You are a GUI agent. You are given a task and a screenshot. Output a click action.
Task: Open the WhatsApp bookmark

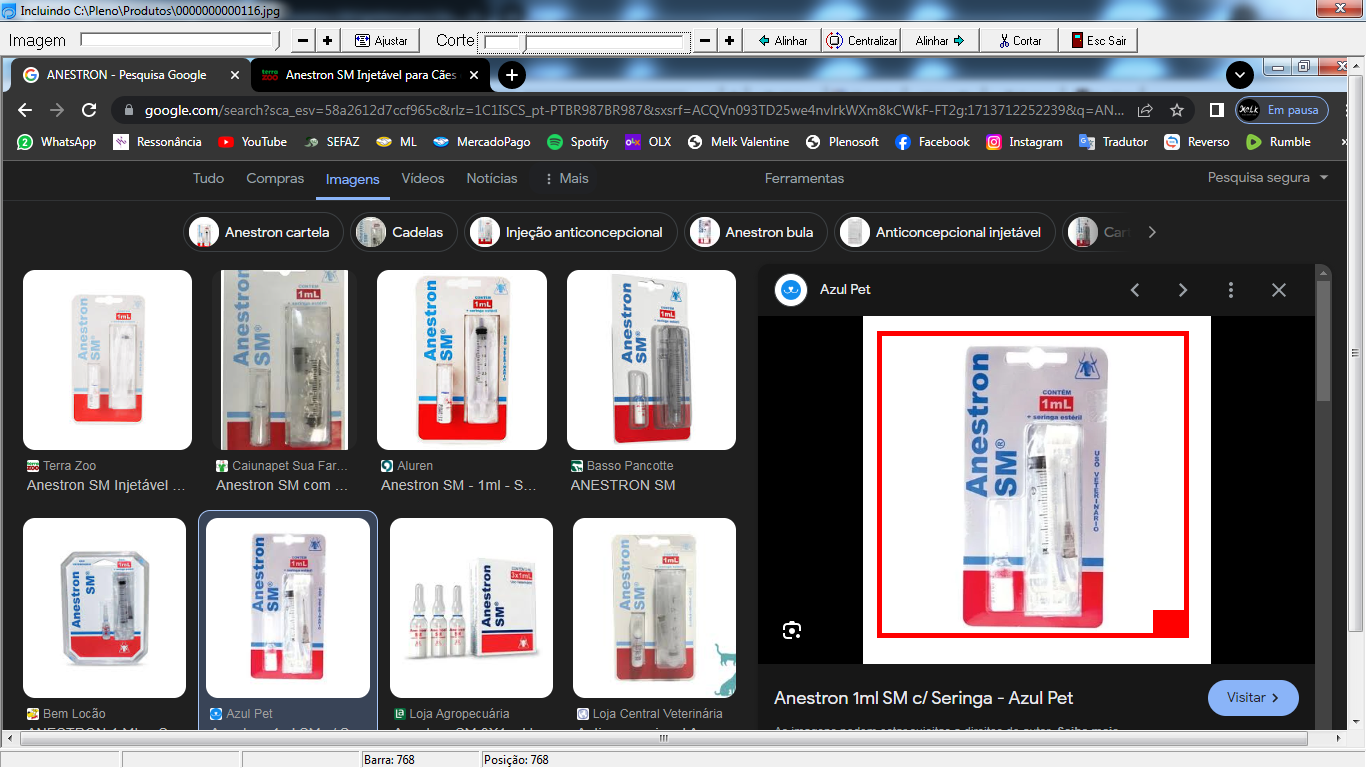57,142
